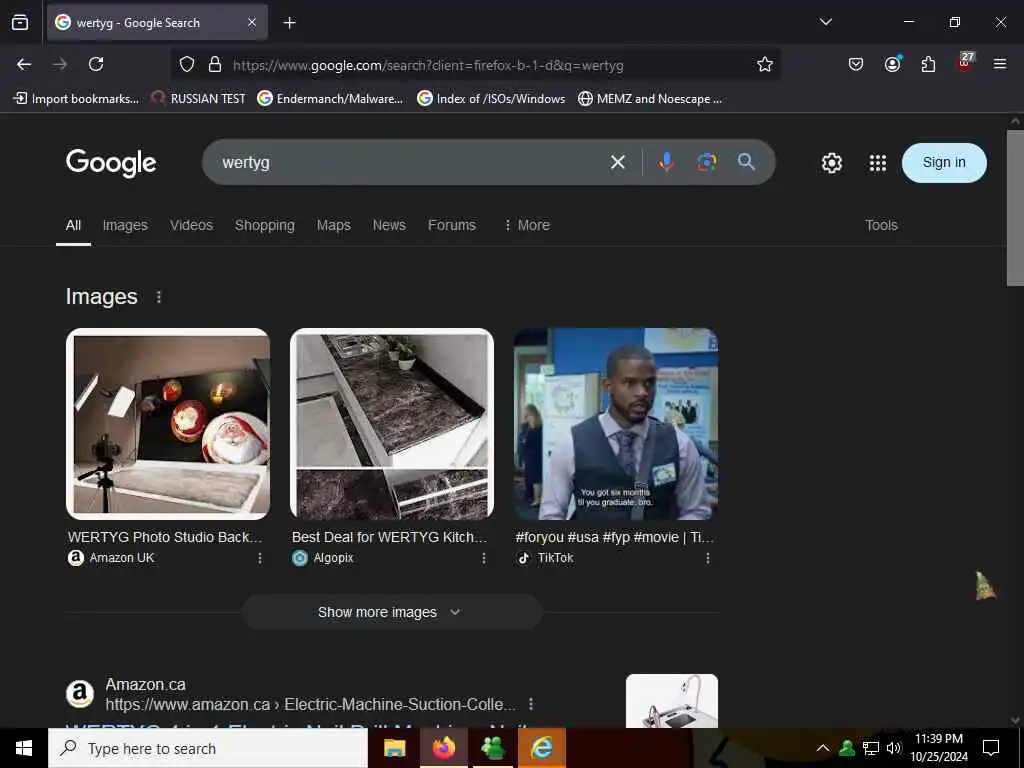Viewport: 1024px width, 768px height.
Task: Start voice search with microphone
Action: coord(666,162)
